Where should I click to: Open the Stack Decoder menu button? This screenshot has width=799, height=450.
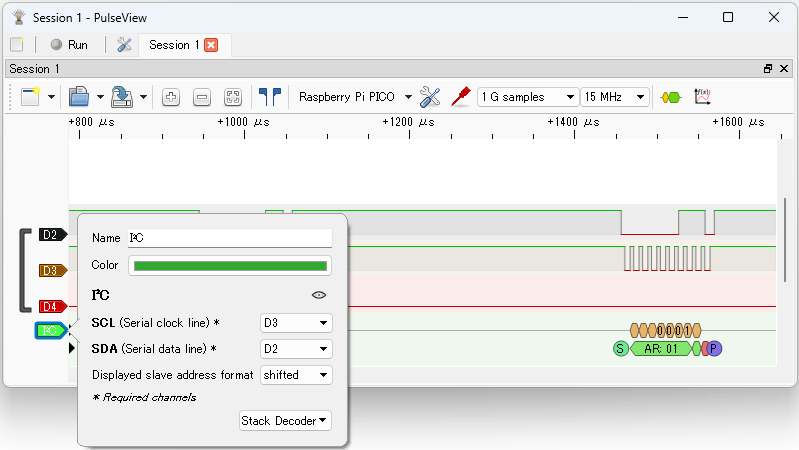tap(285, 420)
